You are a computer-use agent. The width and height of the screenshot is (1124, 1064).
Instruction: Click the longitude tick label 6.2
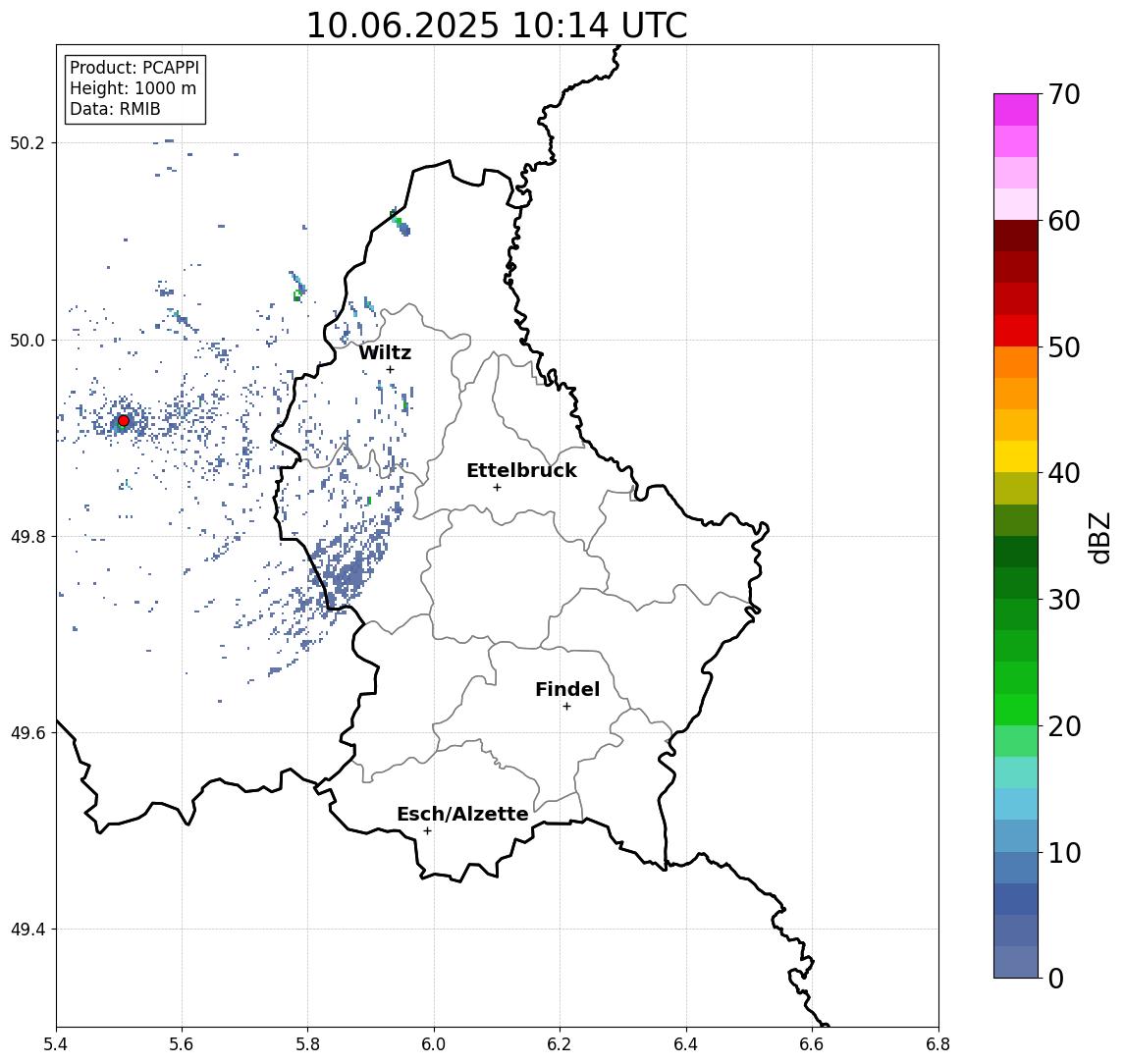tap(560, 1044)
